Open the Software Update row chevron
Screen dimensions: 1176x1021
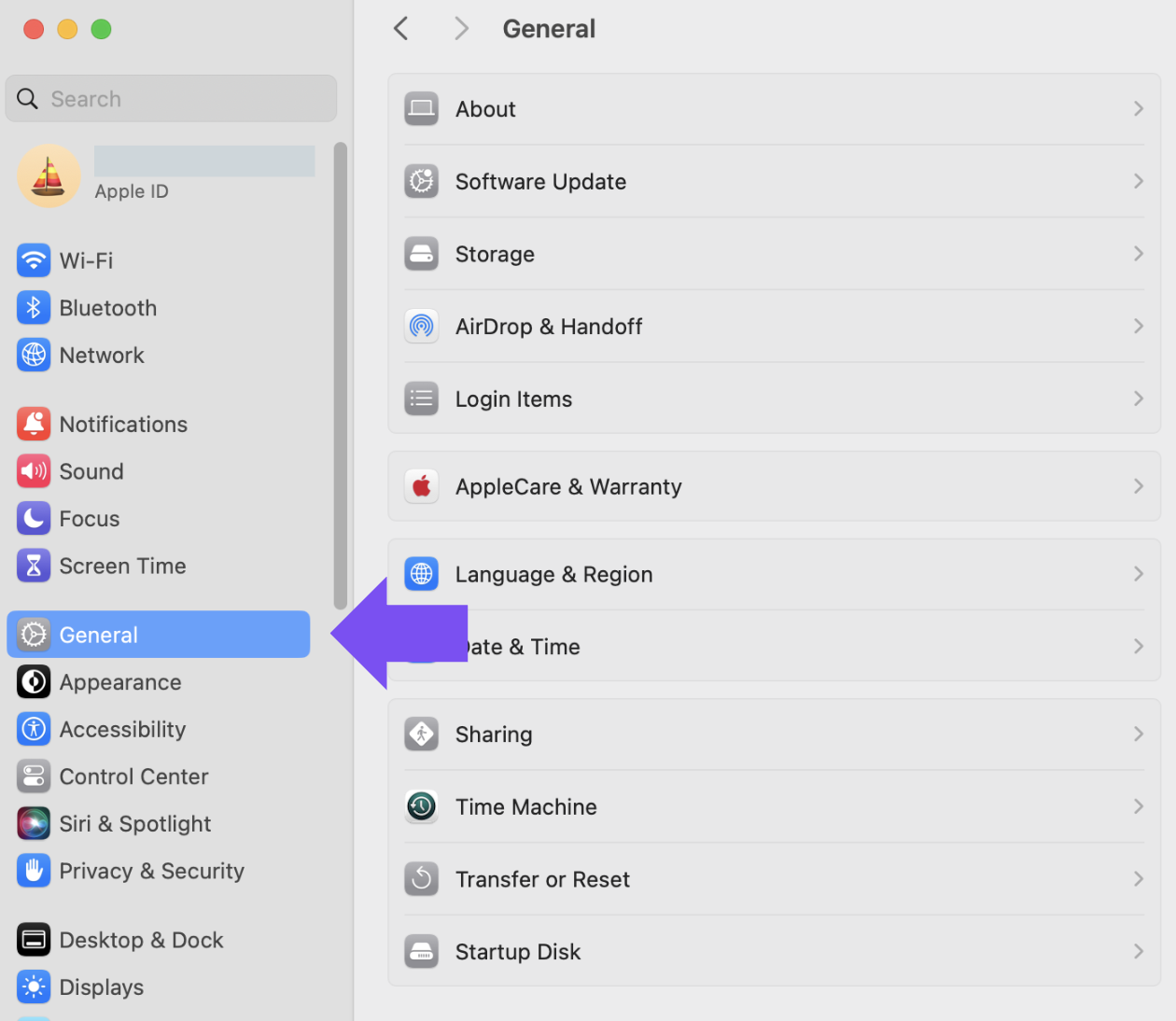point(1139,181)
